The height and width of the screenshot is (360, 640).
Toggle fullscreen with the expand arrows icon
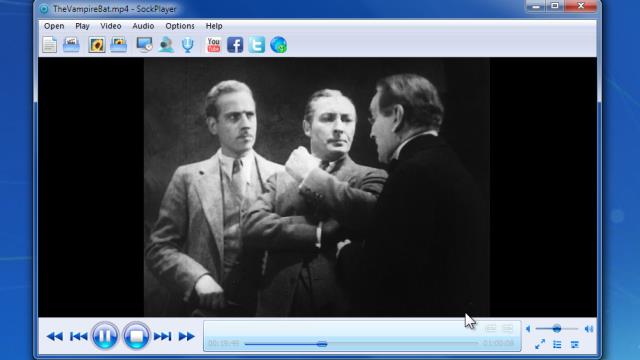[x=540, y=344]
